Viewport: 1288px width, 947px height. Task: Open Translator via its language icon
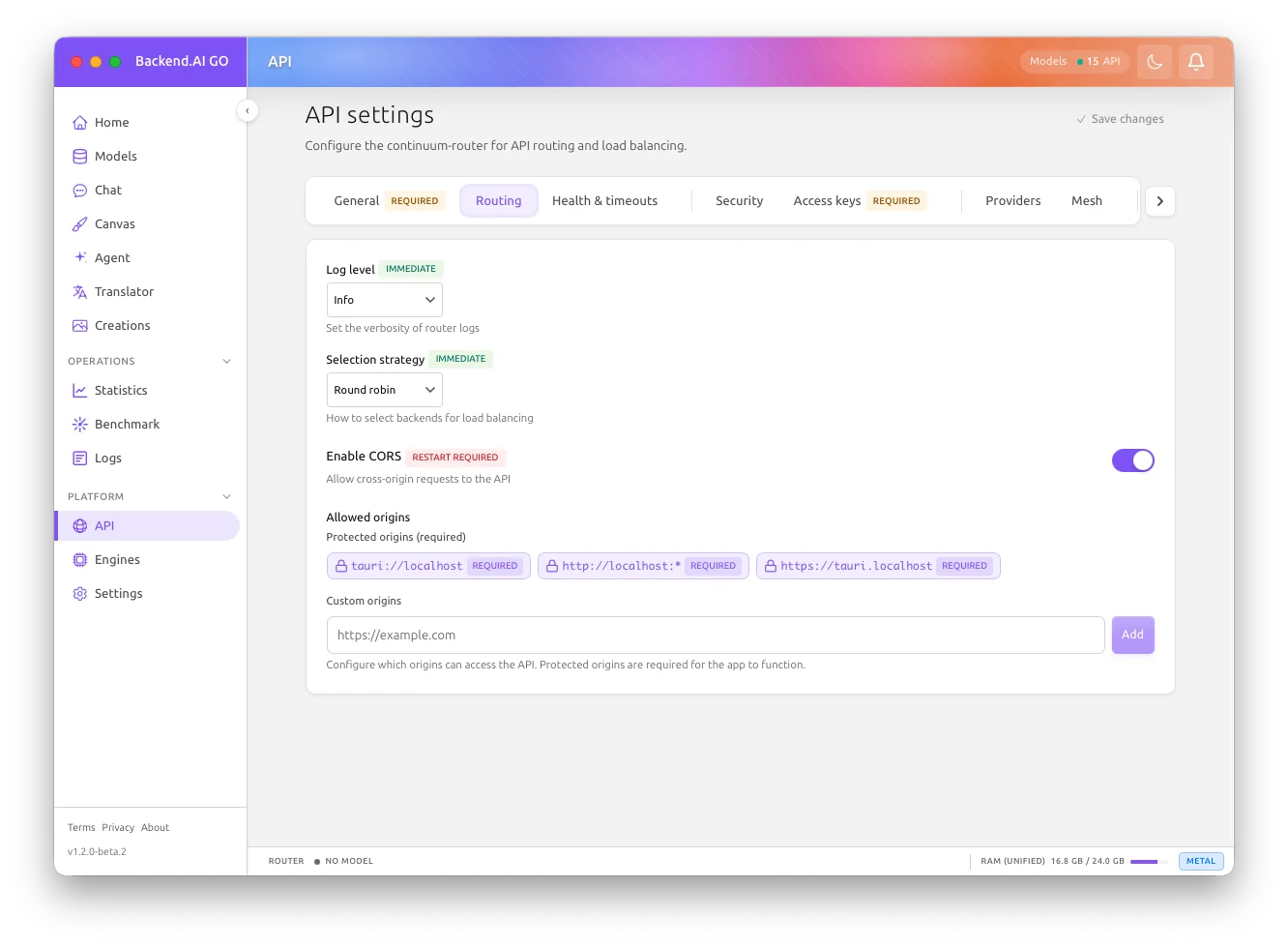pos(80,292)
